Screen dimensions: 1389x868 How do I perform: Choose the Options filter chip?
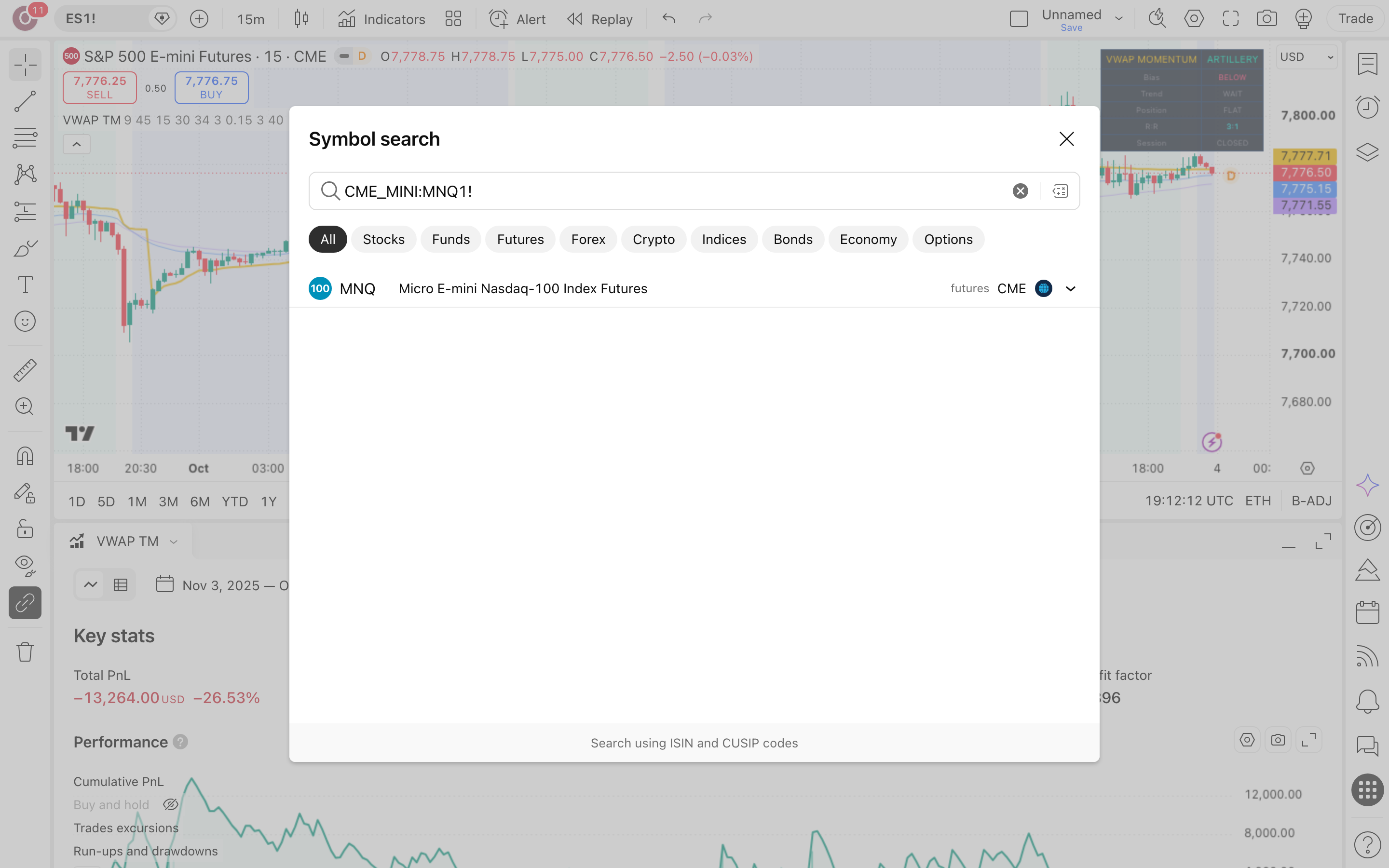(x=948, y=239)
